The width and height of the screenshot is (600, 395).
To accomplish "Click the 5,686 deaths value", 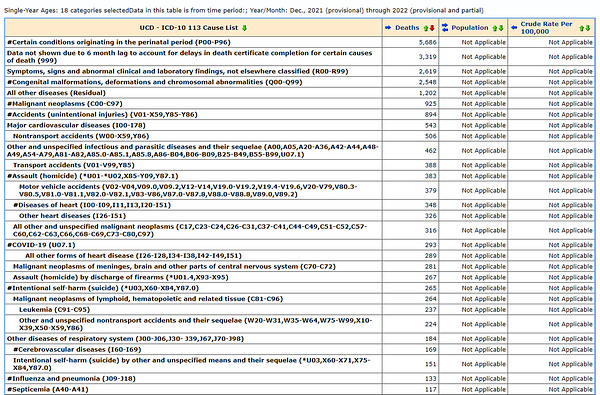I will pos(427,42).
